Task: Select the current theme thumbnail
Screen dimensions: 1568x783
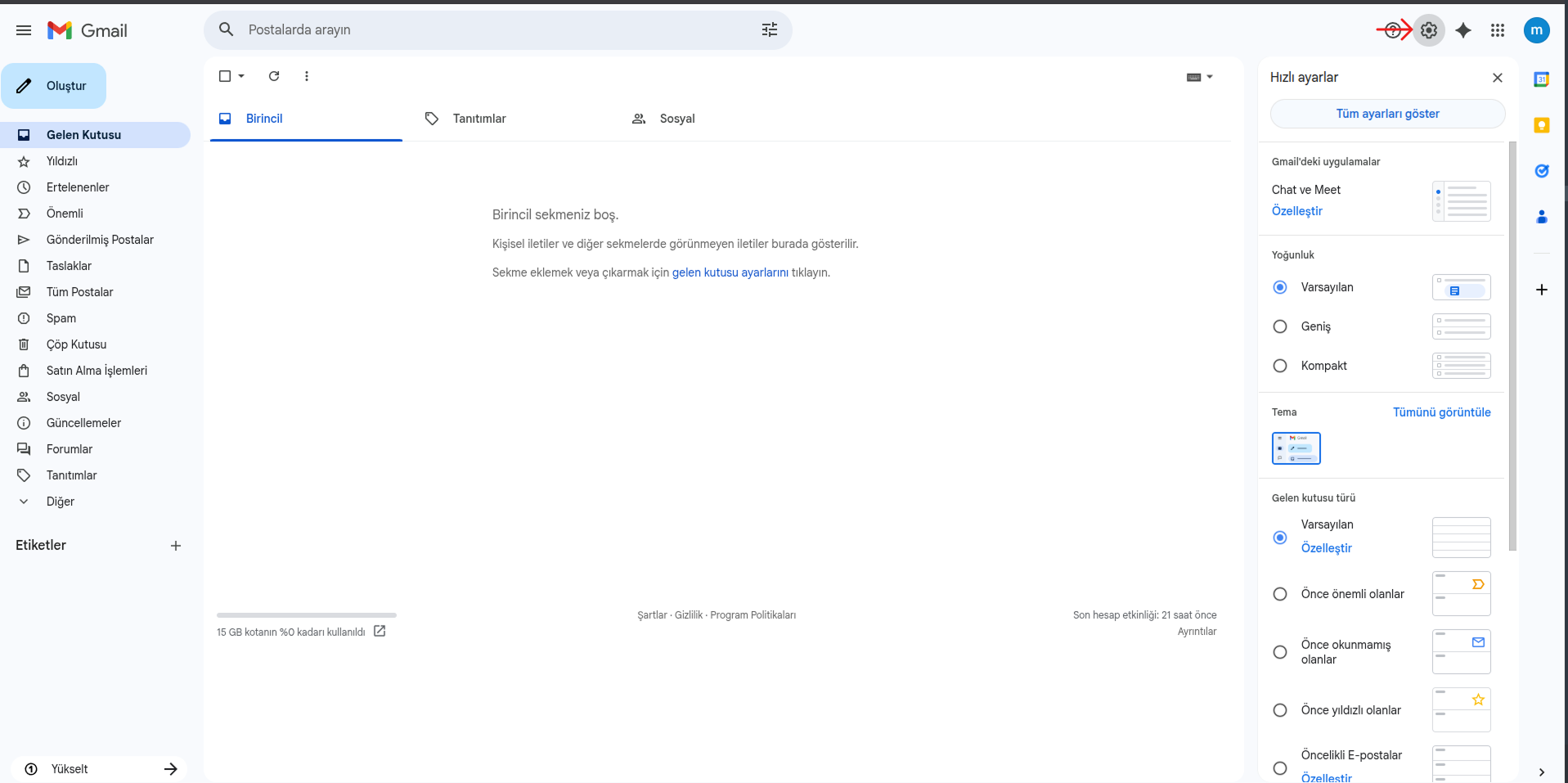Action: [x=1296, y=448]
